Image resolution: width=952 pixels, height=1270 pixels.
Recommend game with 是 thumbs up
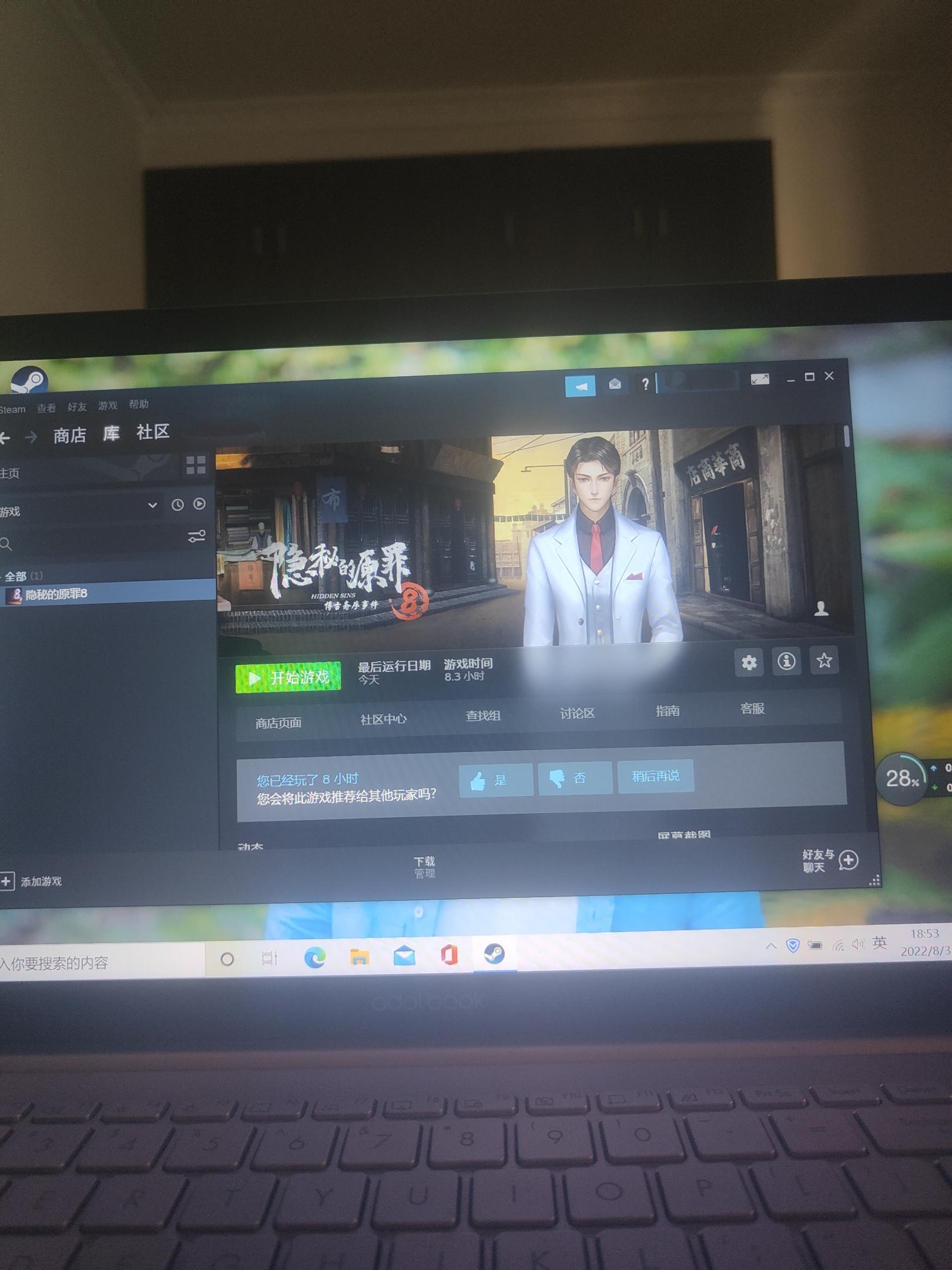tap(496, 780)
